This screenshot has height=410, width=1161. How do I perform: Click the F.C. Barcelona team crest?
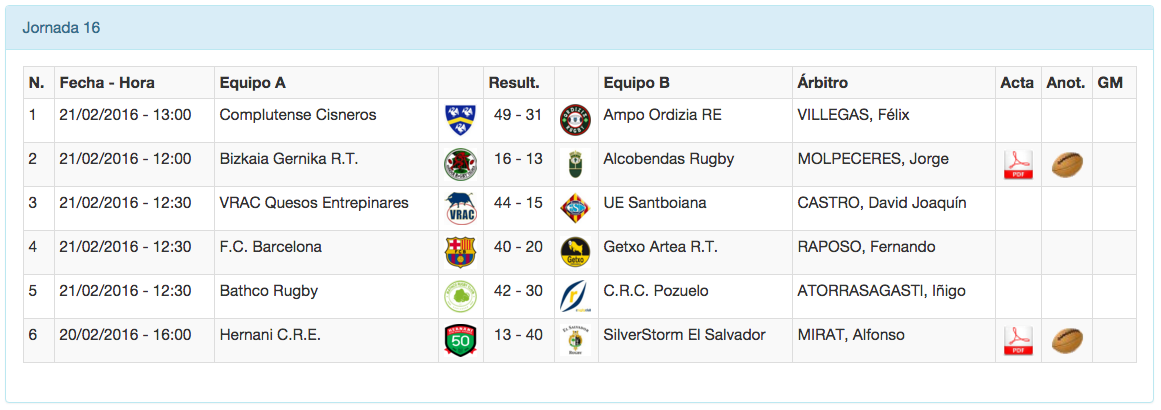coord(460,252)
